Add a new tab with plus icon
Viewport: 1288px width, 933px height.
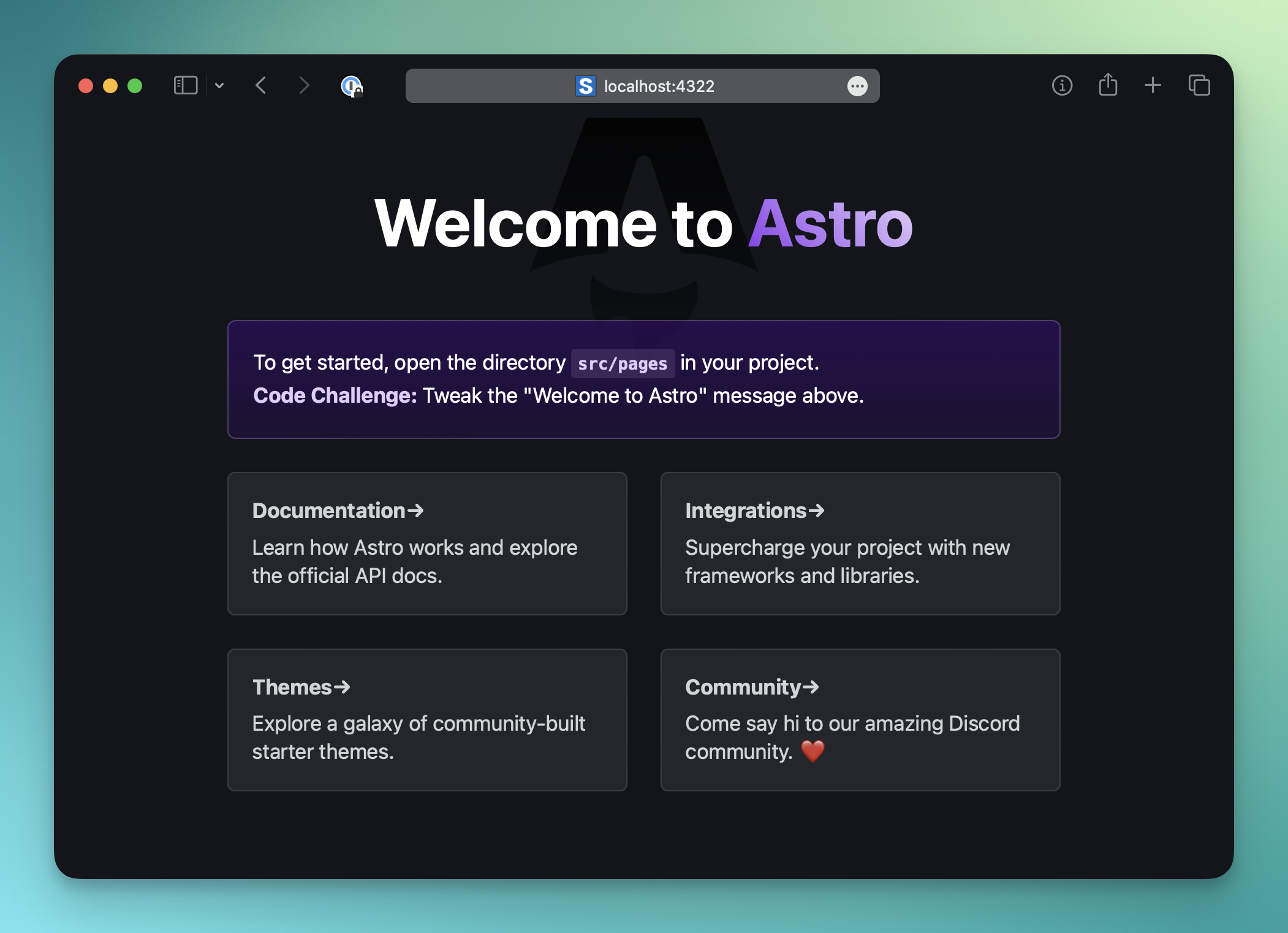point(1153,85)
